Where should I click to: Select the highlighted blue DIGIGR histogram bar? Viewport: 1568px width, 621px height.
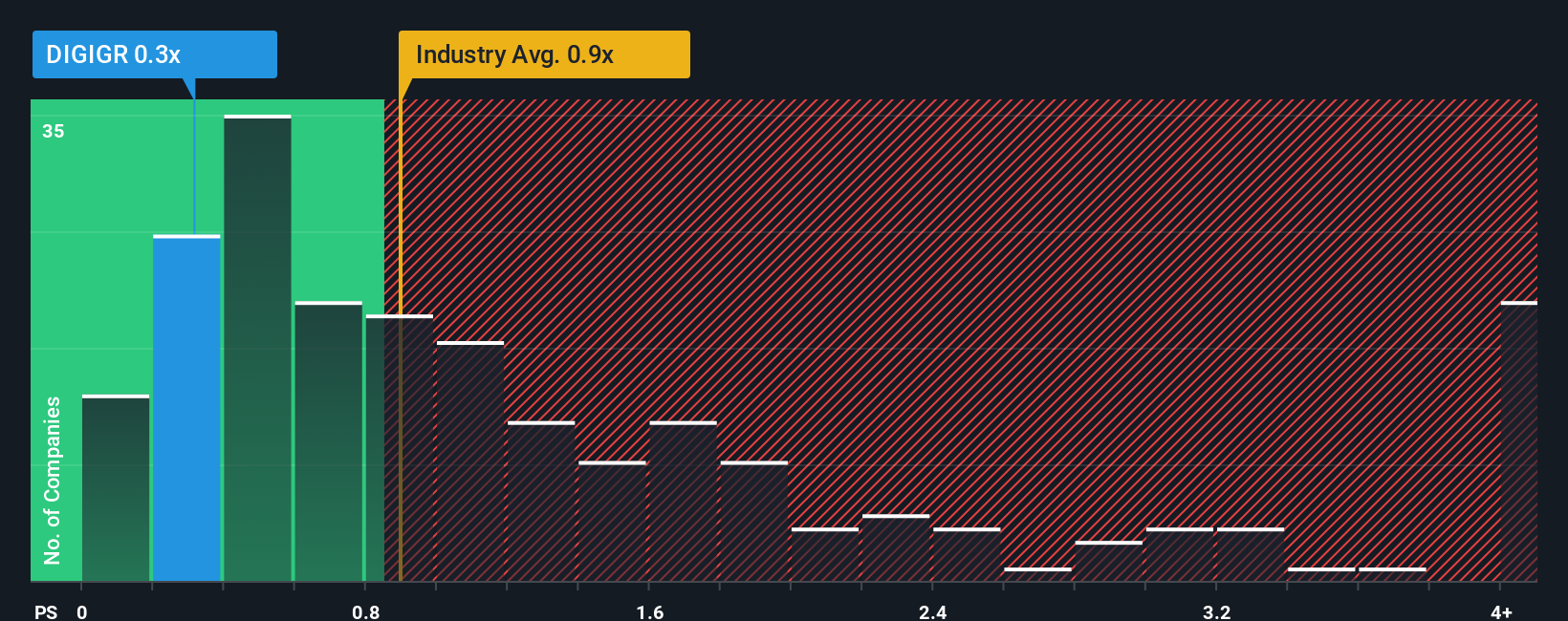(186, 408)
